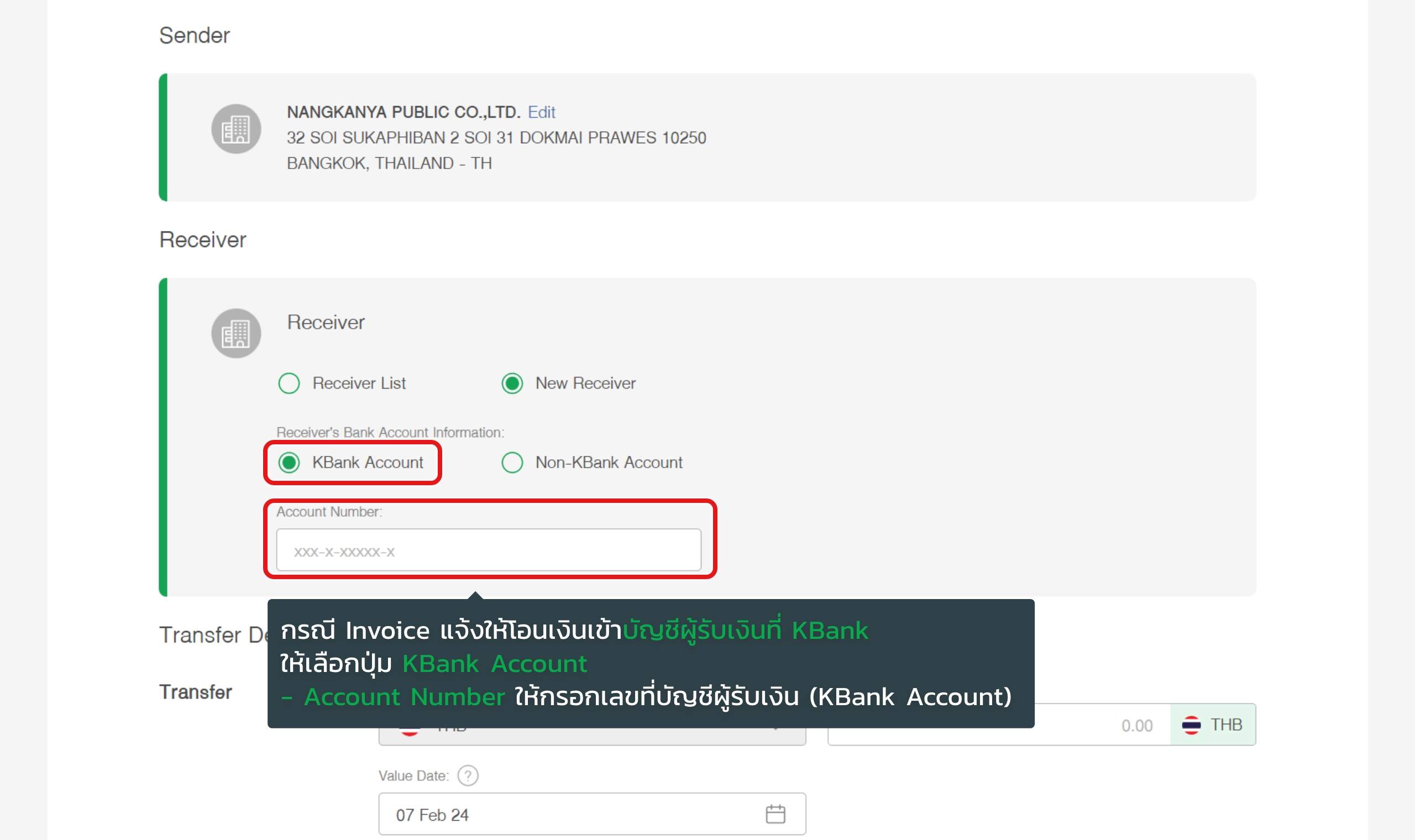Select the KBank Account radio button
The height and width of the screenshot is (840, 1415).
[289, 463]
